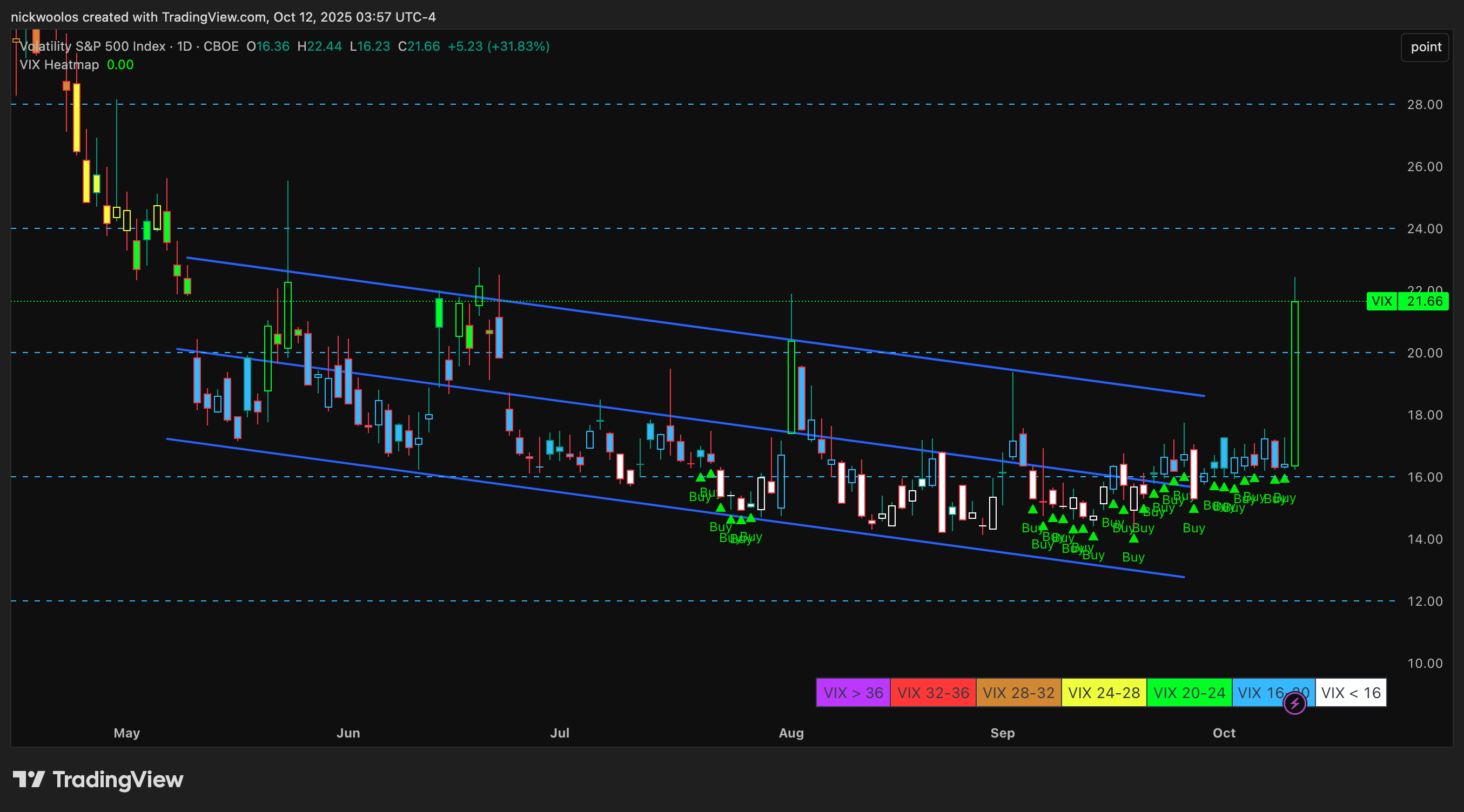This screenshot has width=1464, height=812.
Task: Click the purple VIX > 36 legend cell
Action: [x=852, y=693]
